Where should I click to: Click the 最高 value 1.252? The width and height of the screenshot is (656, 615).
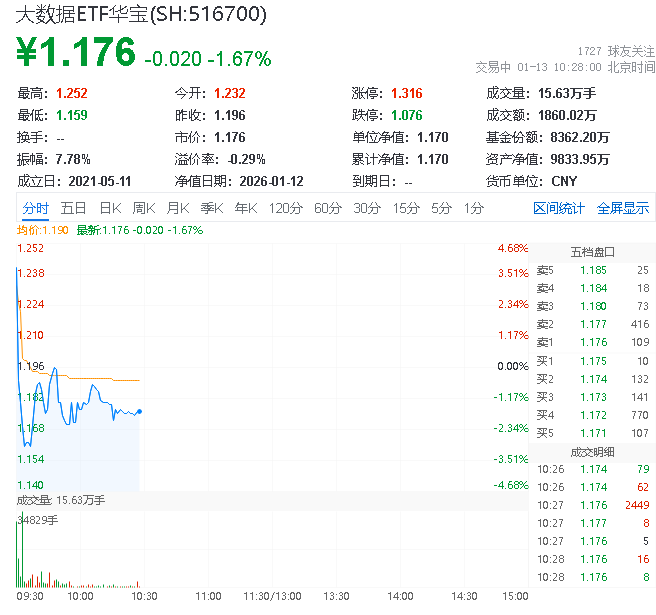72,93
